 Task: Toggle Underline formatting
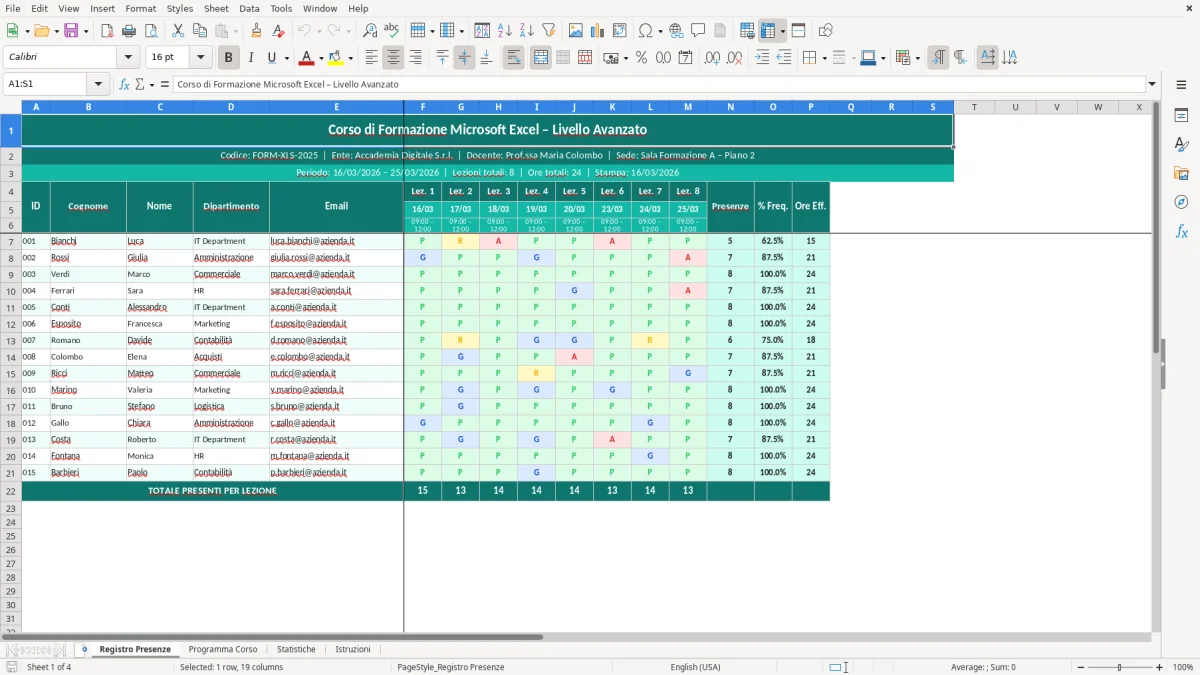(272, 58)
